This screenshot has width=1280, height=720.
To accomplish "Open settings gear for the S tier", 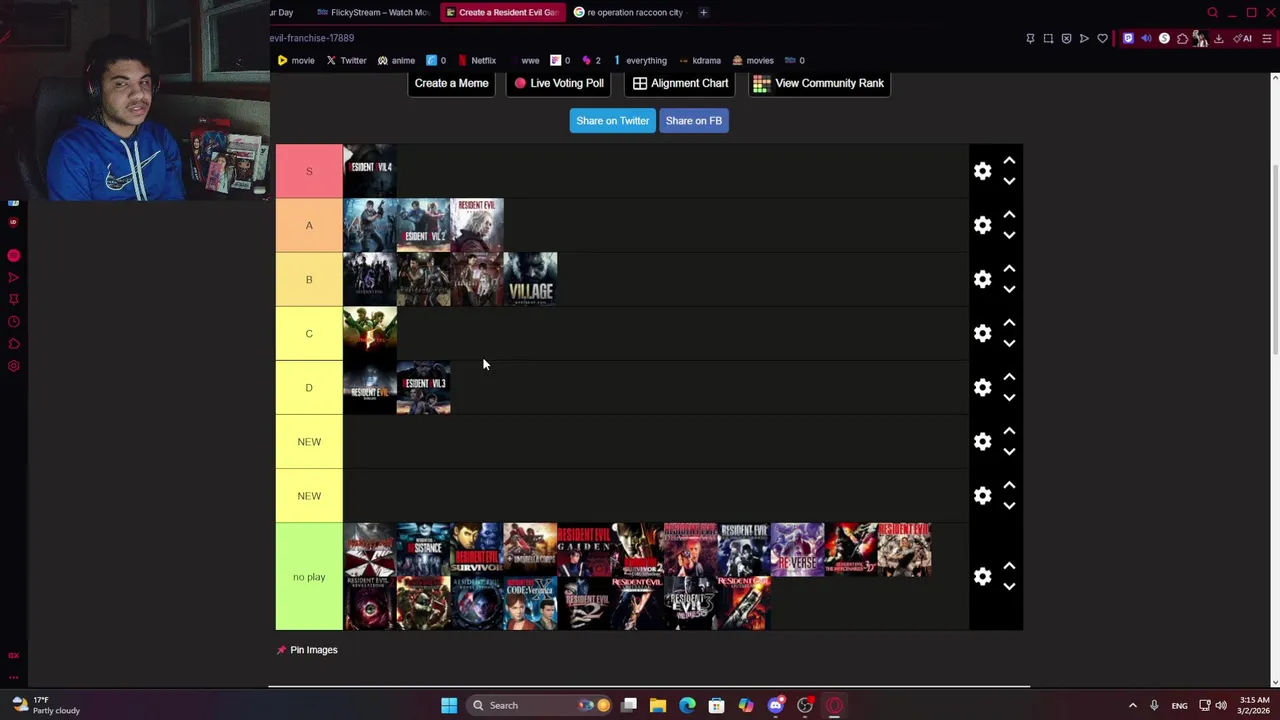I will 982,171.
